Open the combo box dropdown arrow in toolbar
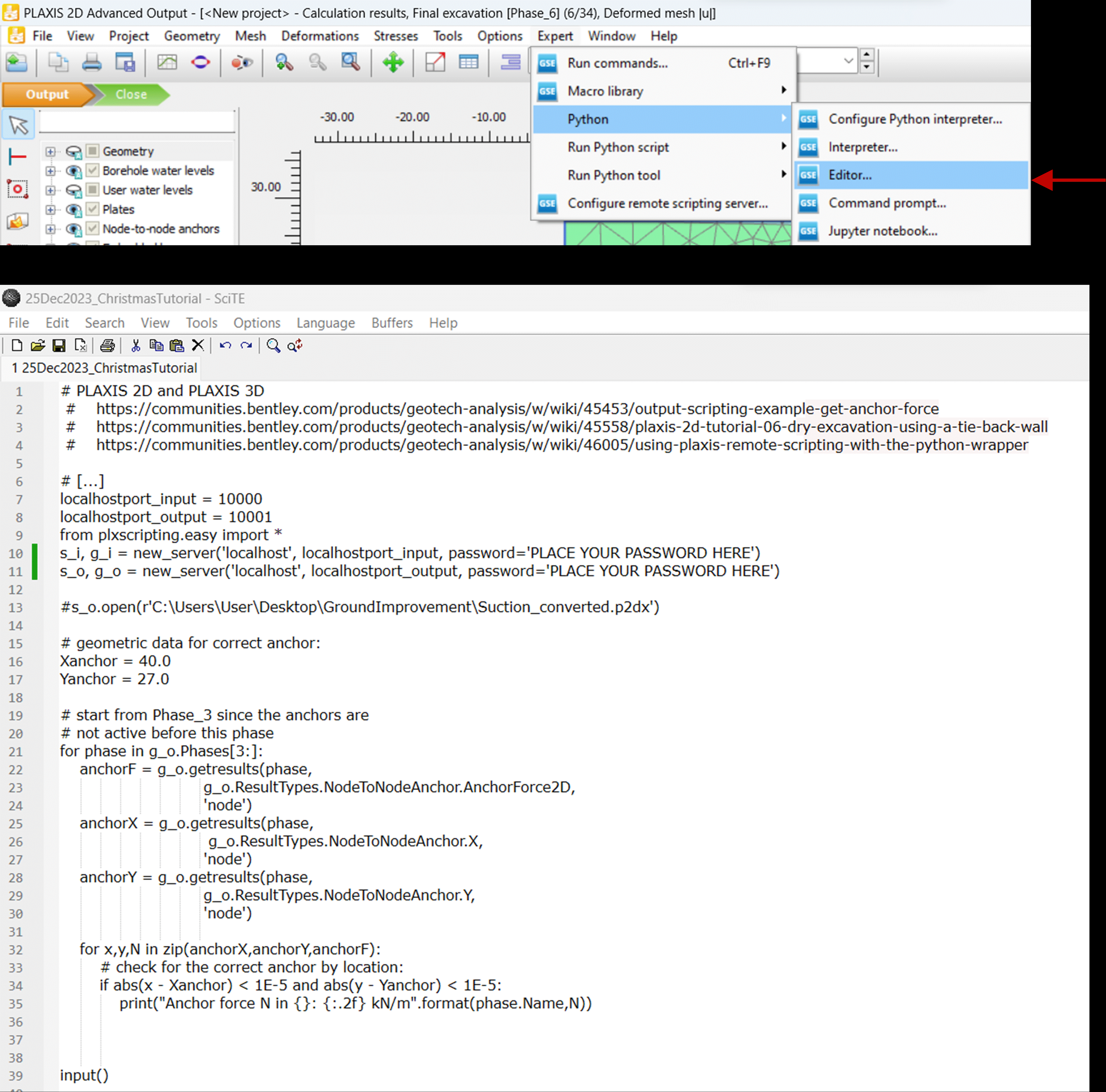 (x=848, y=61)
